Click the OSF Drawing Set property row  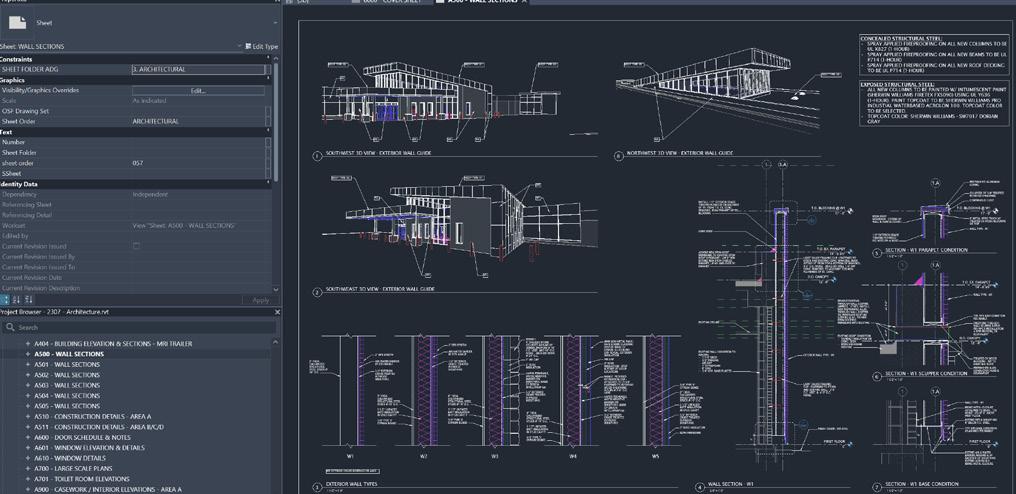(x=135, y=111)
